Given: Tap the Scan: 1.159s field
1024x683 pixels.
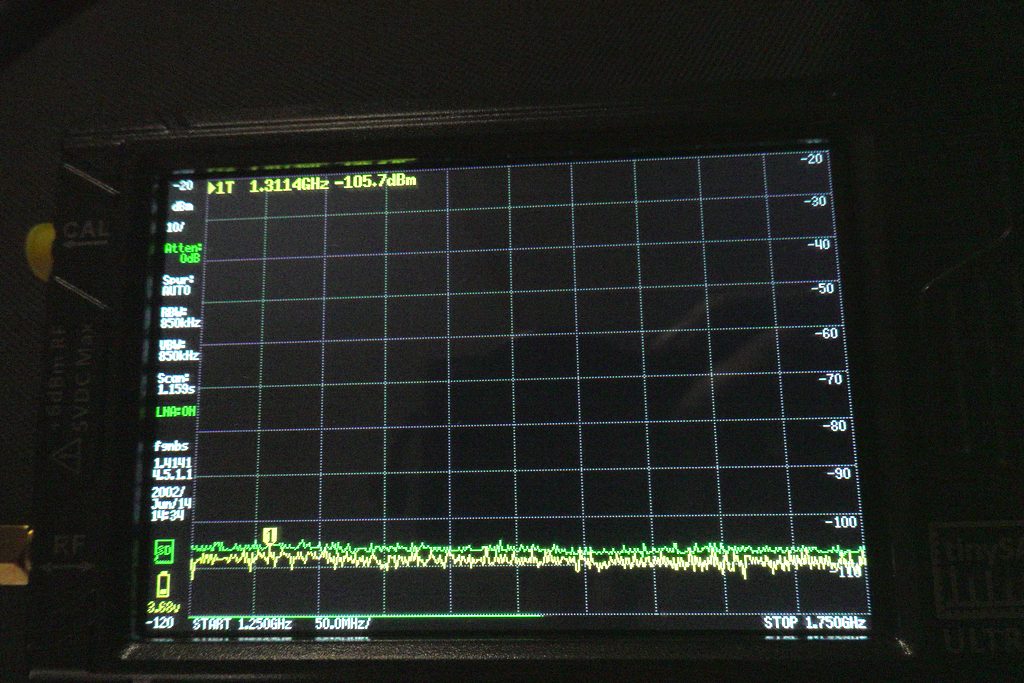Looking at the screenshot, I should 176,383.
